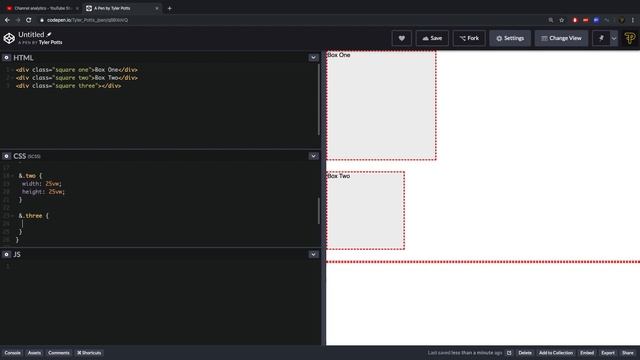Place cursor on 'height: 25vw;' line
Viewport: 640px width, 360px height.
pos(43,192)
